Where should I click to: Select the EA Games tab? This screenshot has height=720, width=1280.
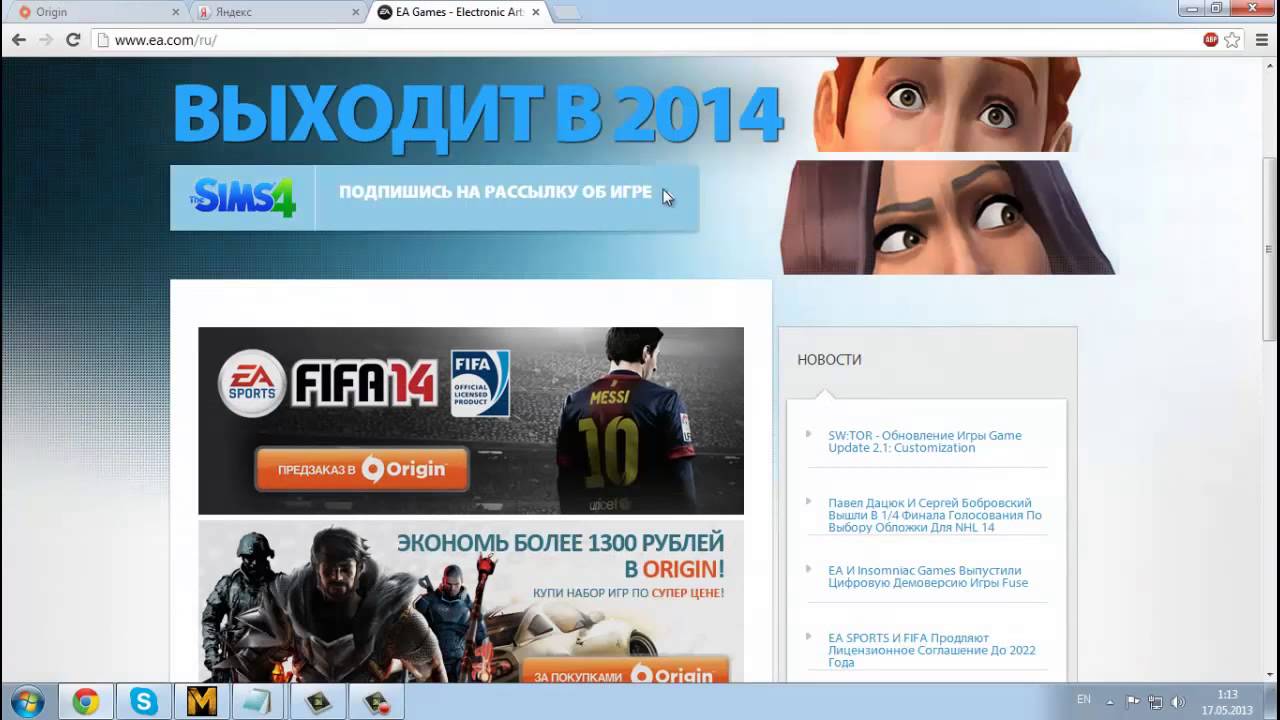pos(457,12)
